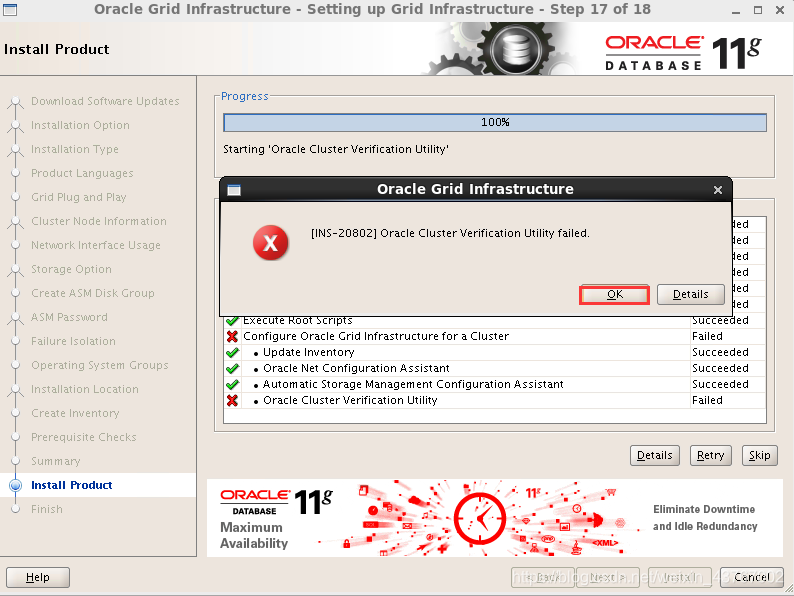Click the Failed status of Oracle Cluster Verification Utility
This screenshot has height=596, width=794.
coord(707,401)
